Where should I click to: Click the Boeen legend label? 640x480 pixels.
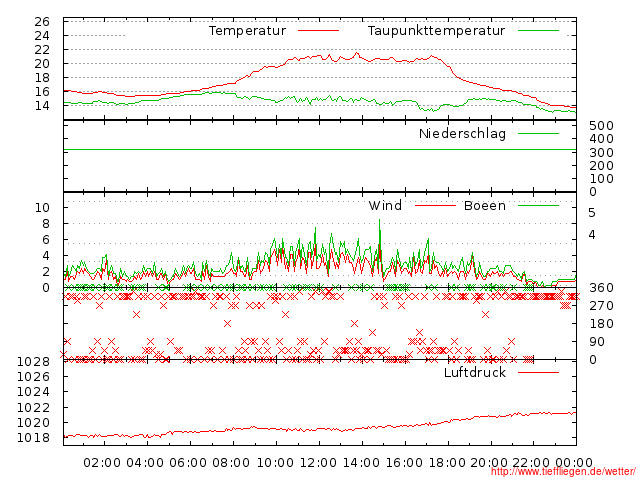tap(485, 205)
